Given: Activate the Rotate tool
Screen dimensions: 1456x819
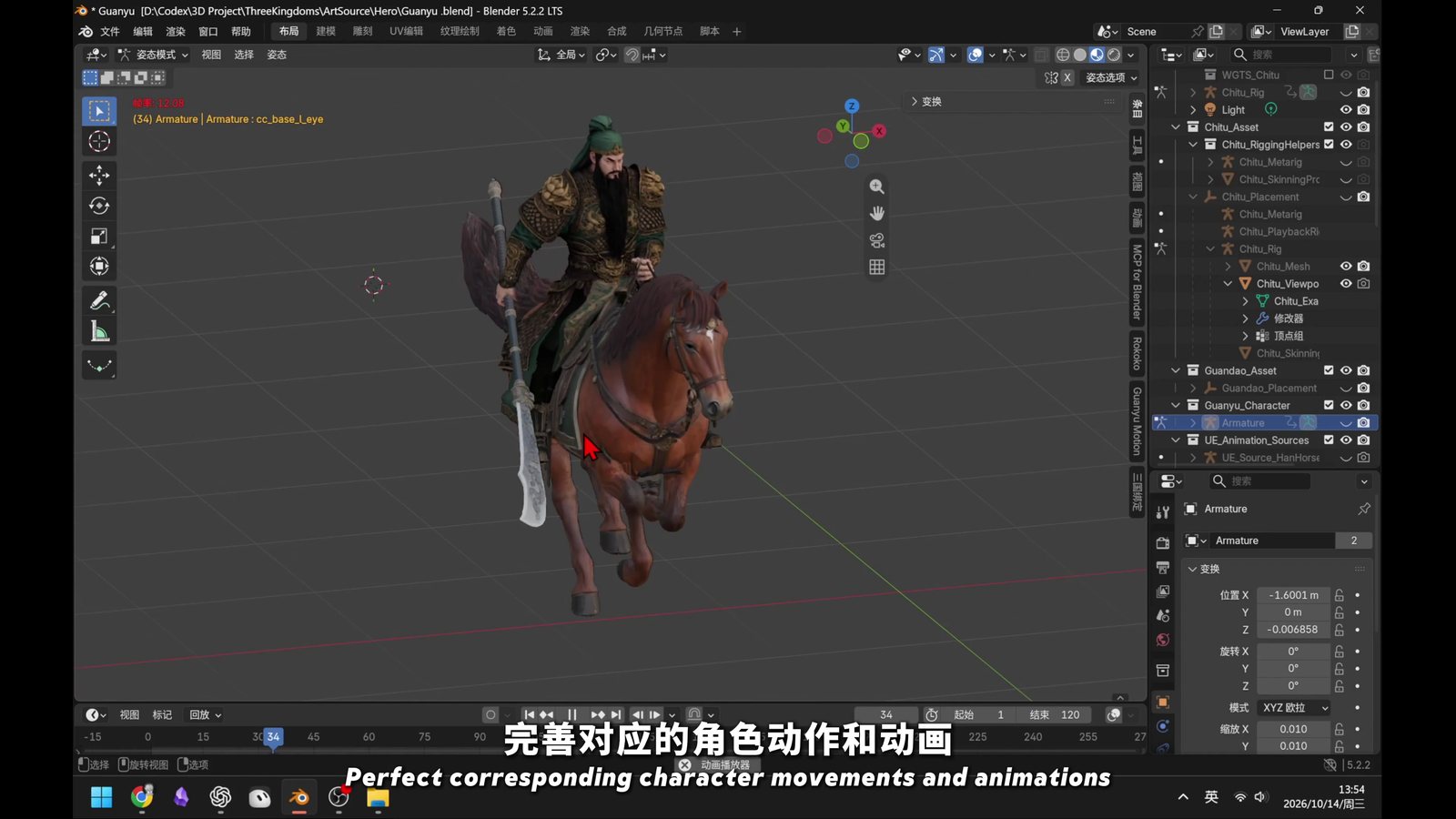Looking at the screenshot, I should coord(99,206).
